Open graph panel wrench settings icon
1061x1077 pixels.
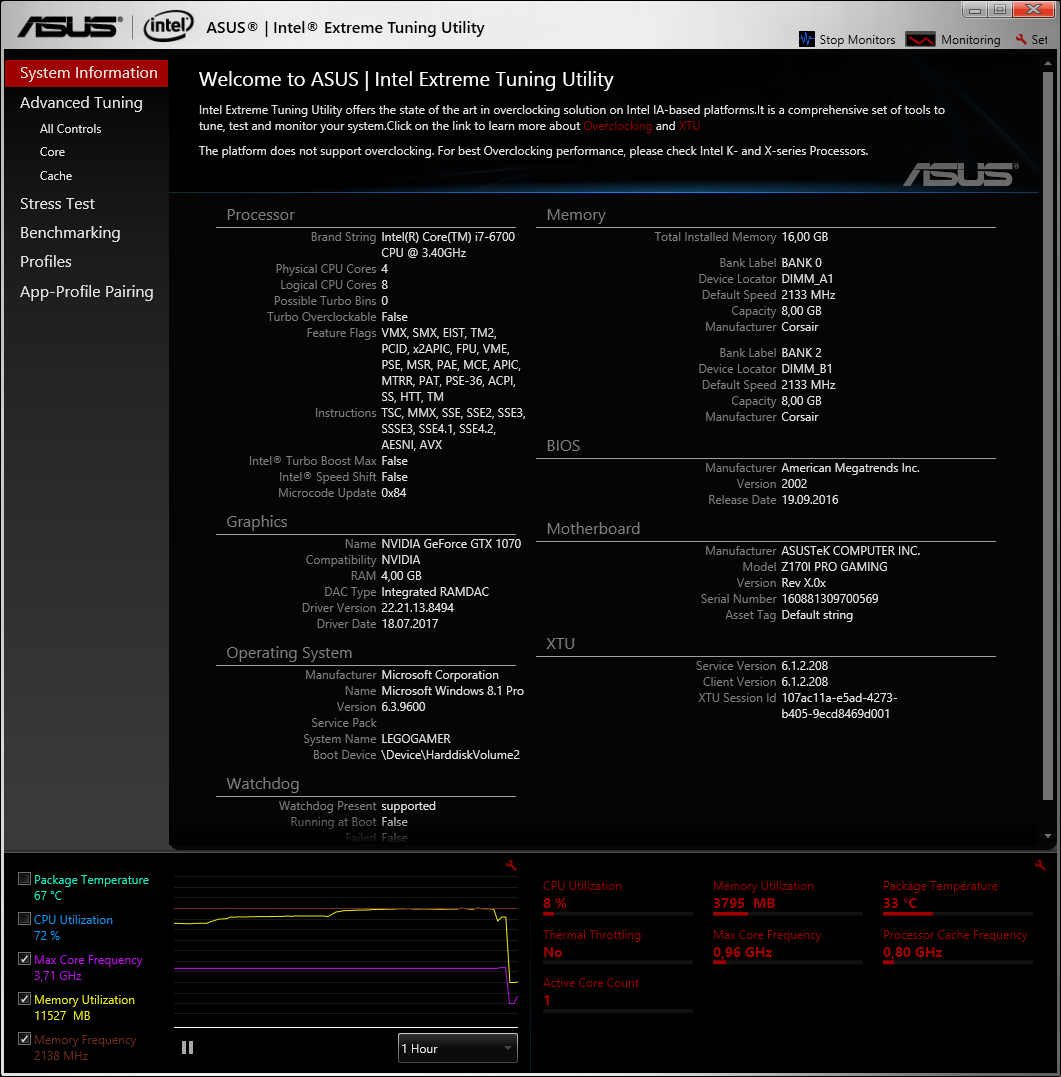(511, 865)
